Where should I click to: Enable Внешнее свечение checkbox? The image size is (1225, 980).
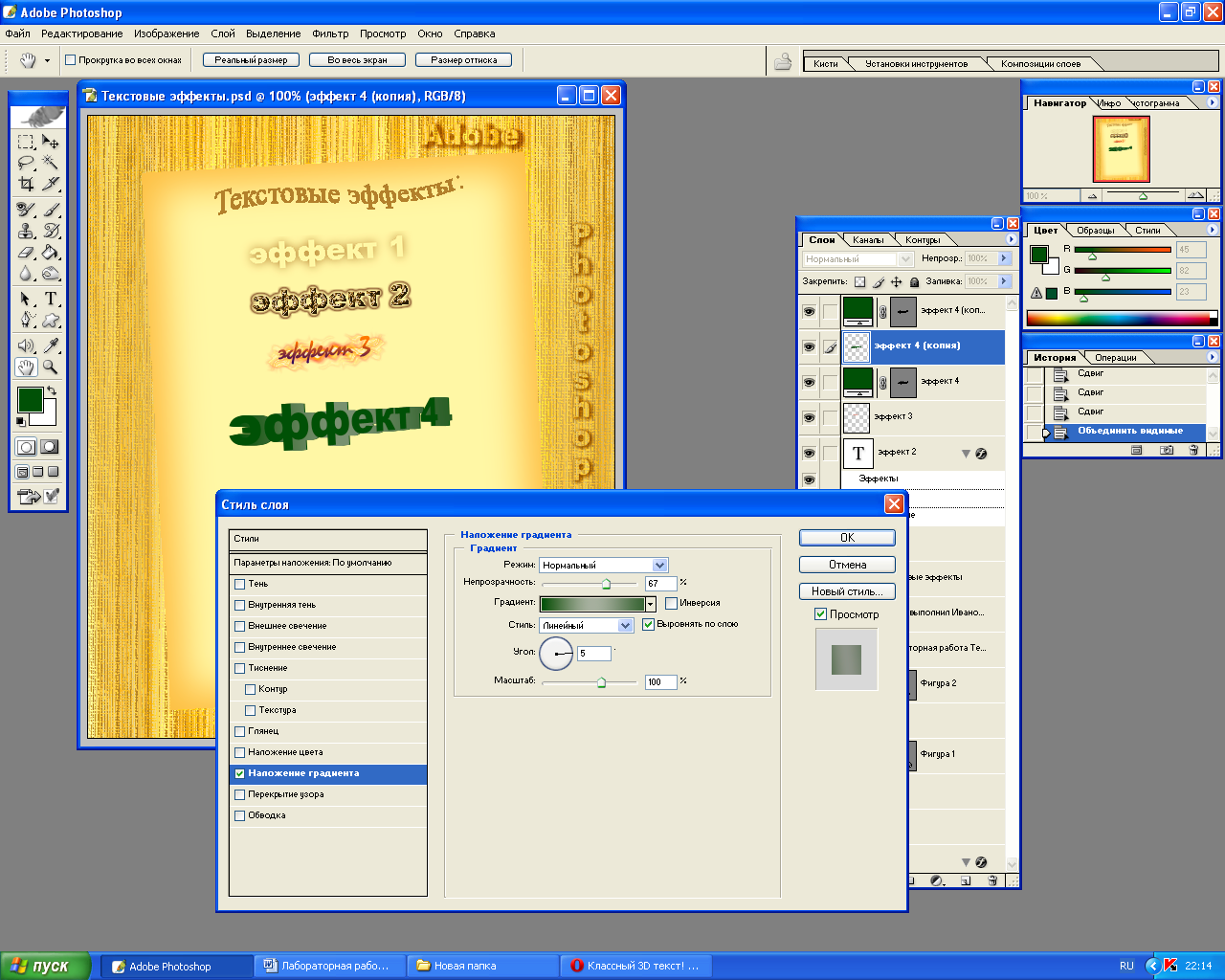[239, 626]
